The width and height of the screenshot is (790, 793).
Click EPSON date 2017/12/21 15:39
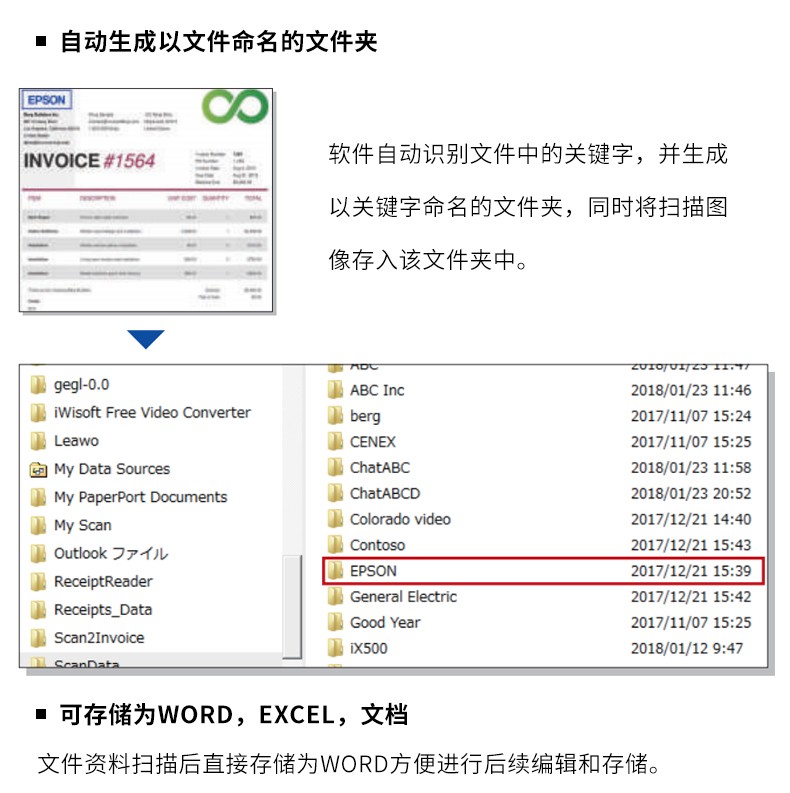coord(691,571)
